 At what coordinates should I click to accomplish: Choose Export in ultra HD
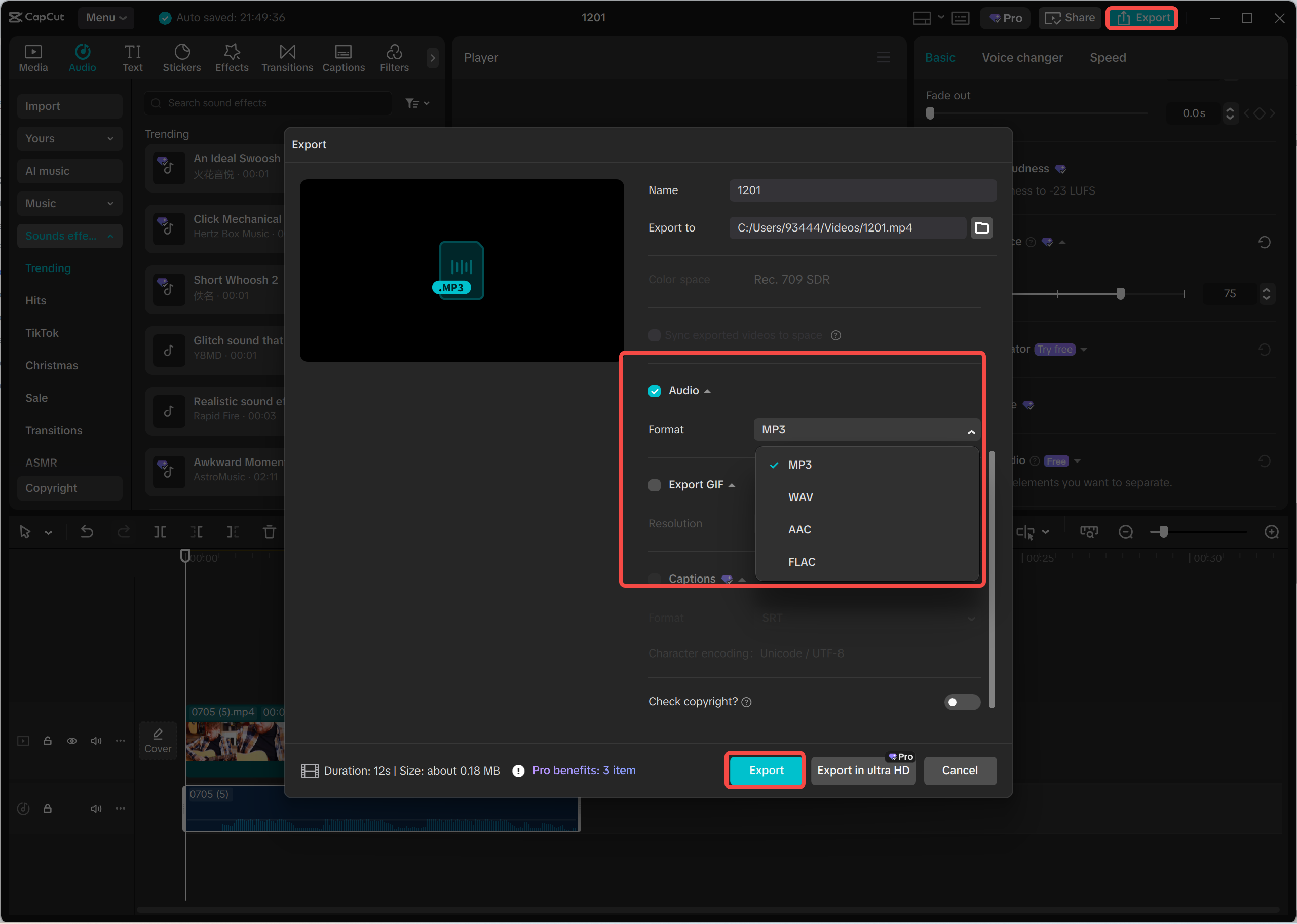point(863,771)
